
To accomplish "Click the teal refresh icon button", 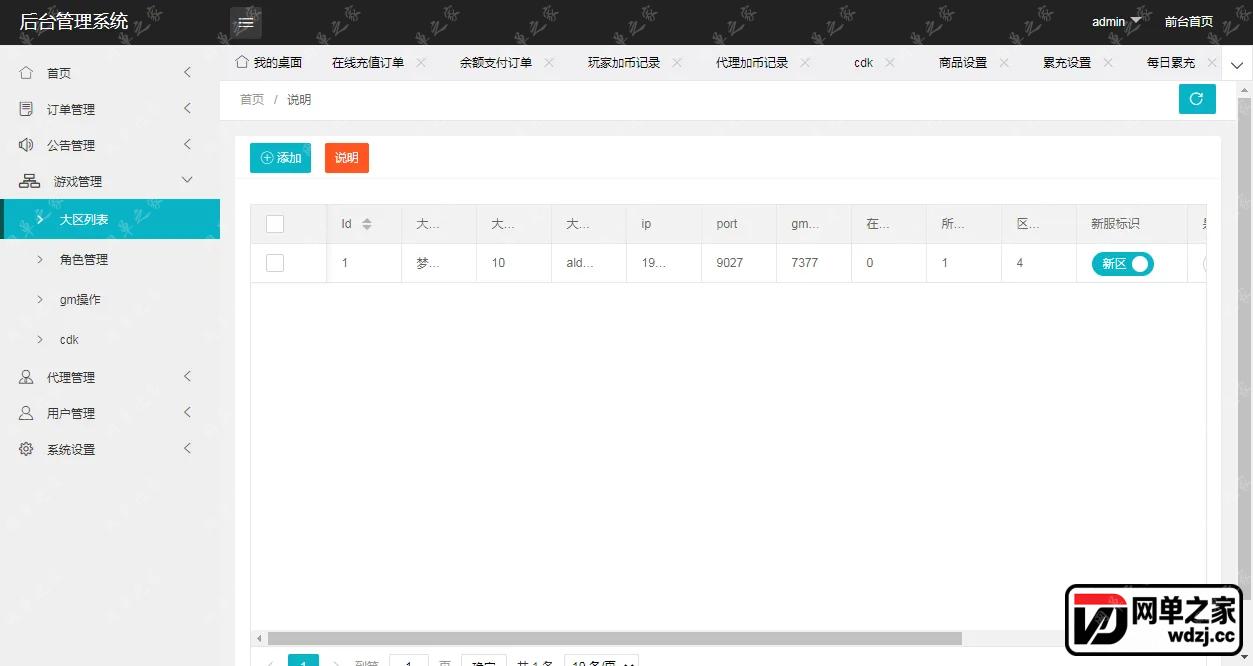I will (x=1197, y=99).
